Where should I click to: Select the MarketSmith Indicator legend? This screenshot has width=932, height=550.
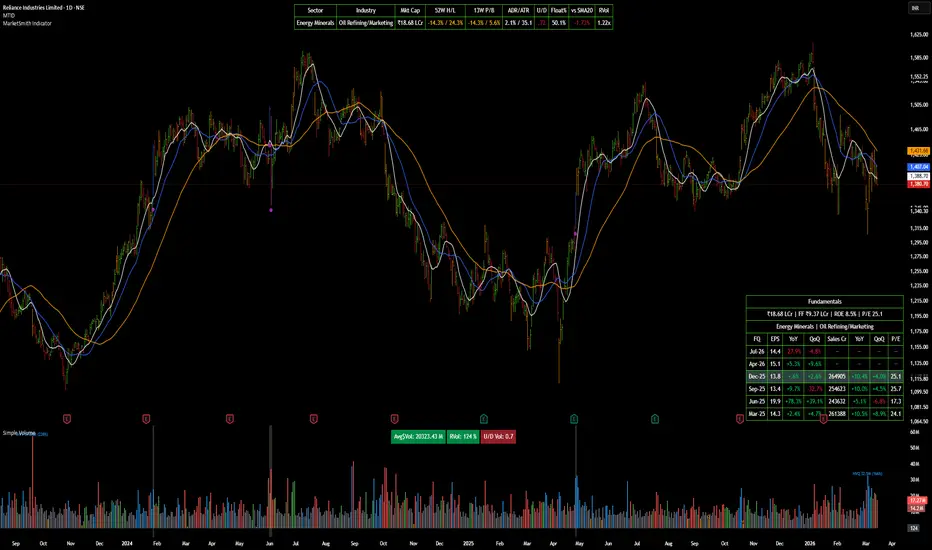(27, 23)
